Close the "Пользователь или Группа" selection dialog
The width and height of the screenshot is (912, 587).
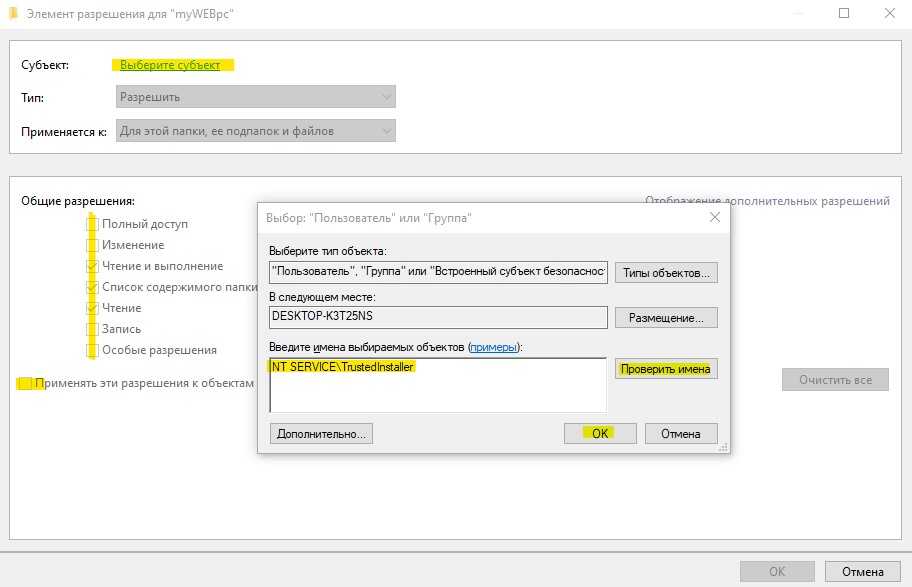pos(715,217)
